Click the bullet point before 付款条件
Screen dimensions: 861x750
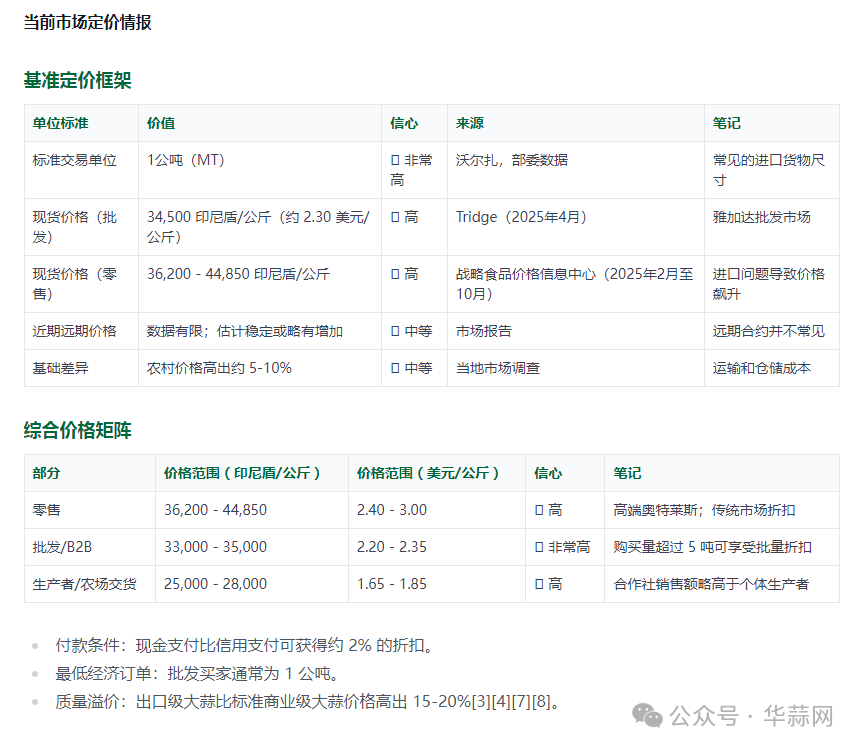[x=36, y=646]
